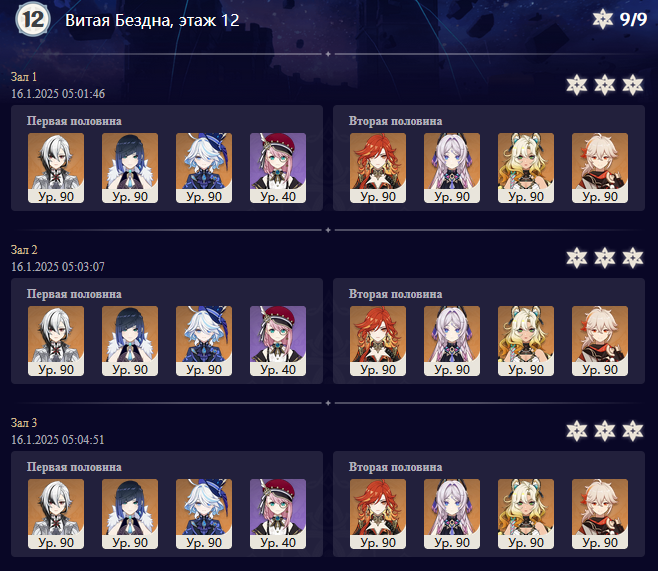This screenshot has height=571, width=658.
Task: Click black-and-white haired character in Зал 3
Action: (x=56, y=514)
